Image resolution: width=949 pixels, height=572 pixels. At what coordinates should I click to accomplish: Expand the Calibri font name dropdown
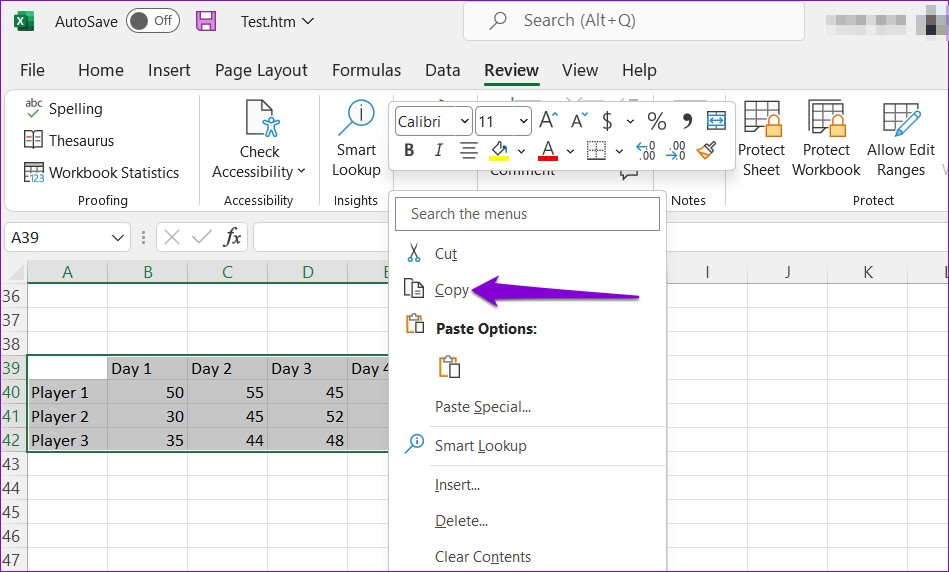point(464,122)
